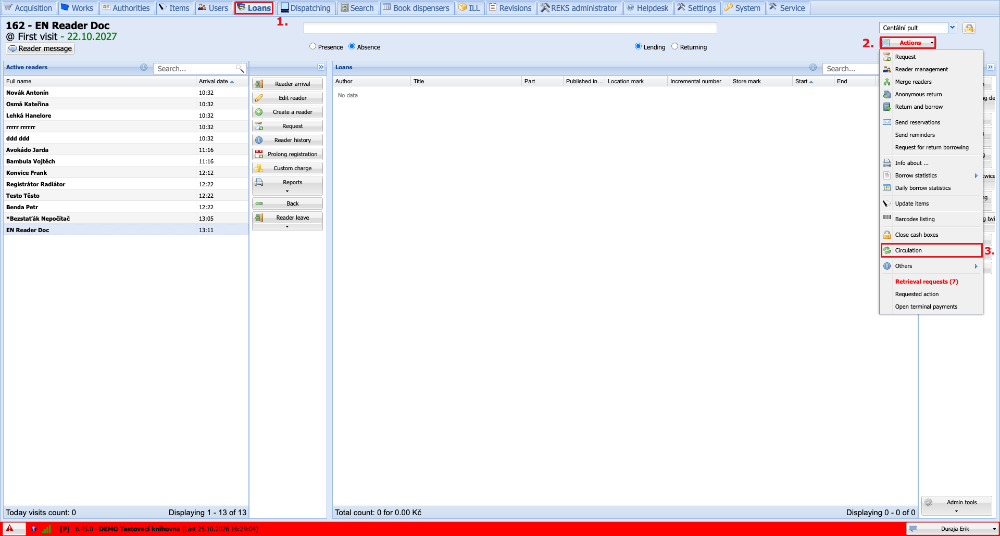This screenshot has height=536, width=1000.
Task: Select reader row Konvica Frank
Action: [x=126, y=173]
